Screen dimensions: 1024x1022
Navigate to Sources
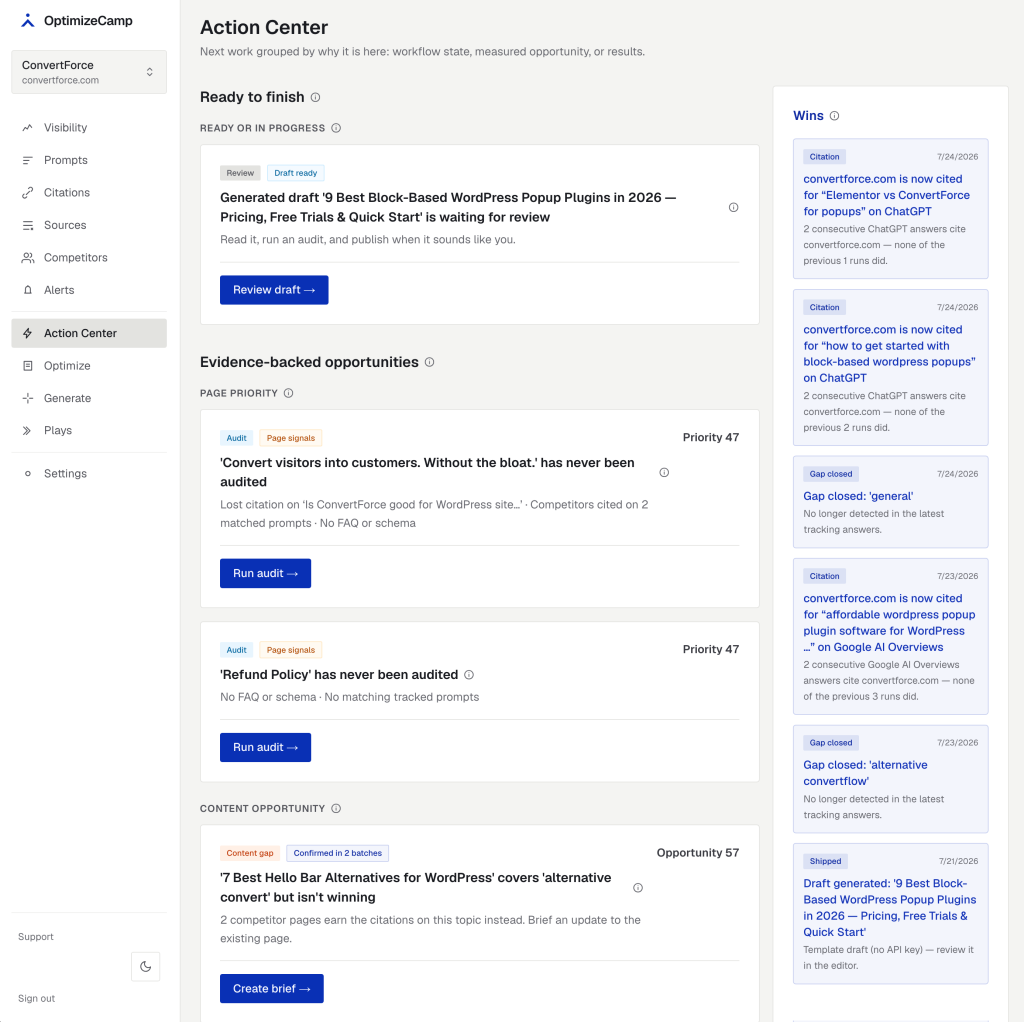[89, 225]
